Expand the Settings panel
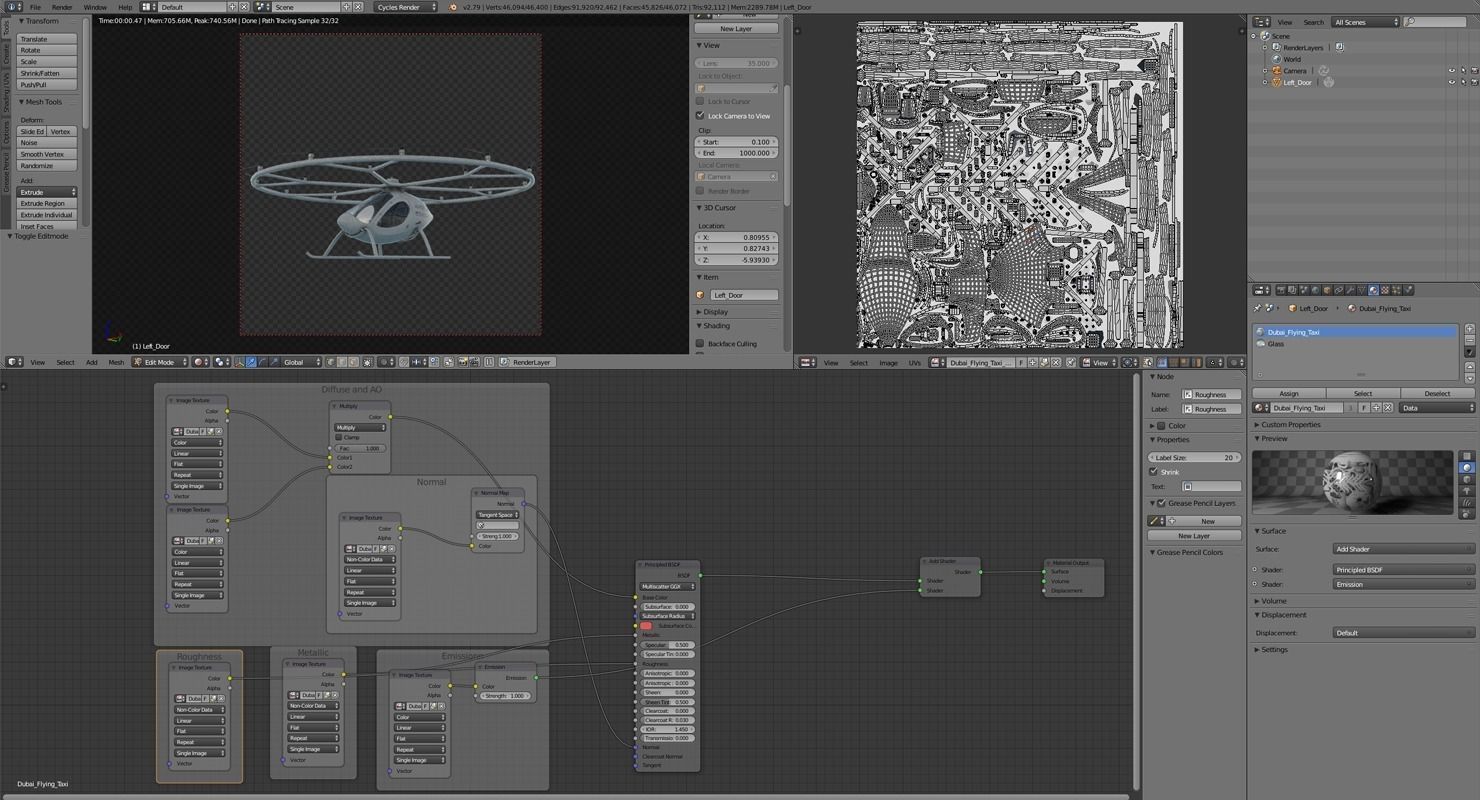This screenshot has width=1480, height=800. tap(1273, 650)
